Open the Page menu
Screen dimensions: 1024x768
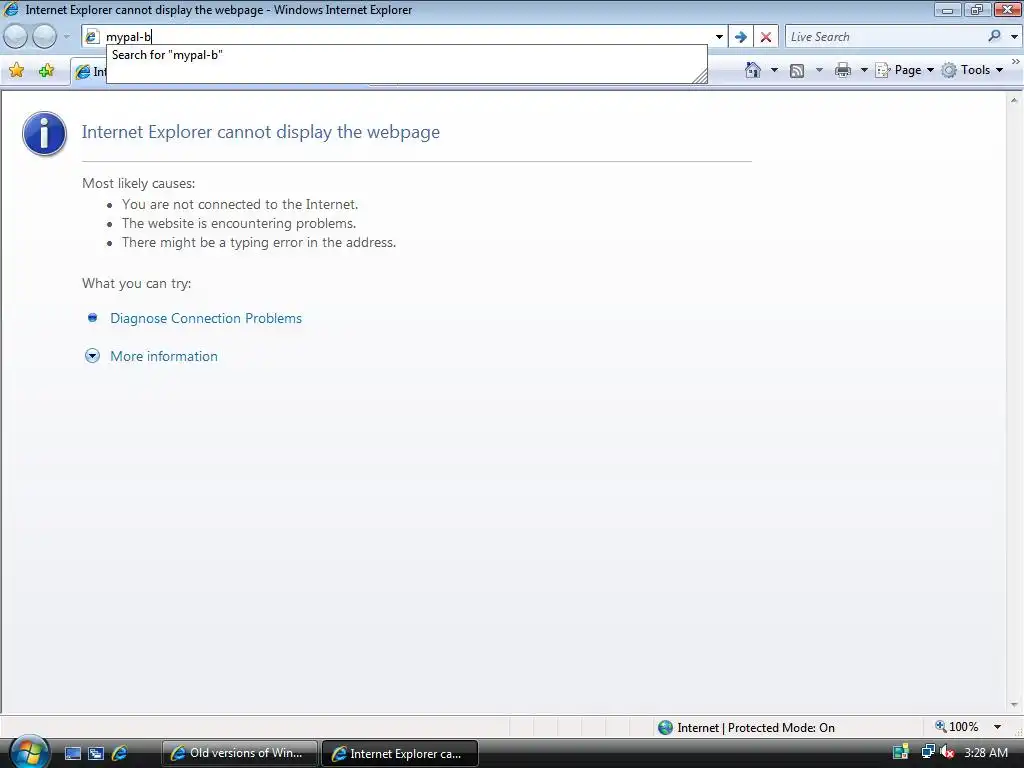click(904, 70)
